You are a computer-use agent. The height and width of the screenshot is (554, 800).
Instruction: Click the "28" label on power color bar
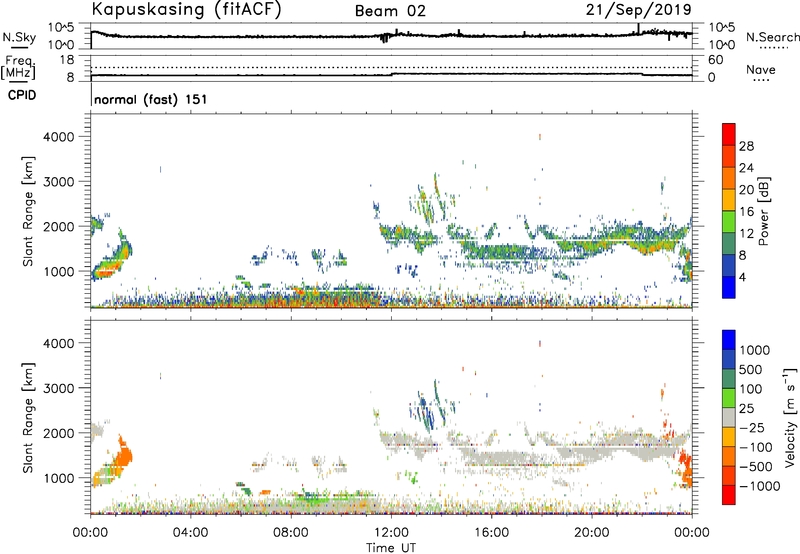[x=746, y=146]
